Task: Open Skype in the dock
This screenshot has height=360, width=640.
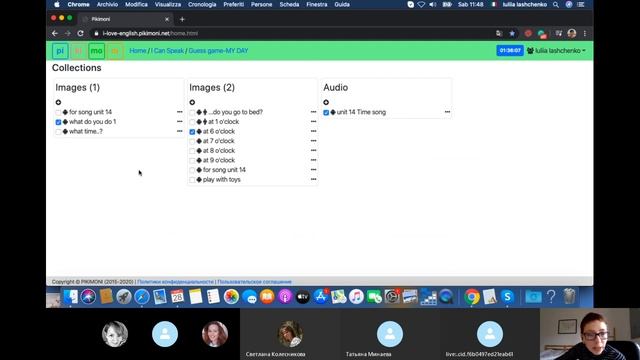Action: (x=507, y=297)
